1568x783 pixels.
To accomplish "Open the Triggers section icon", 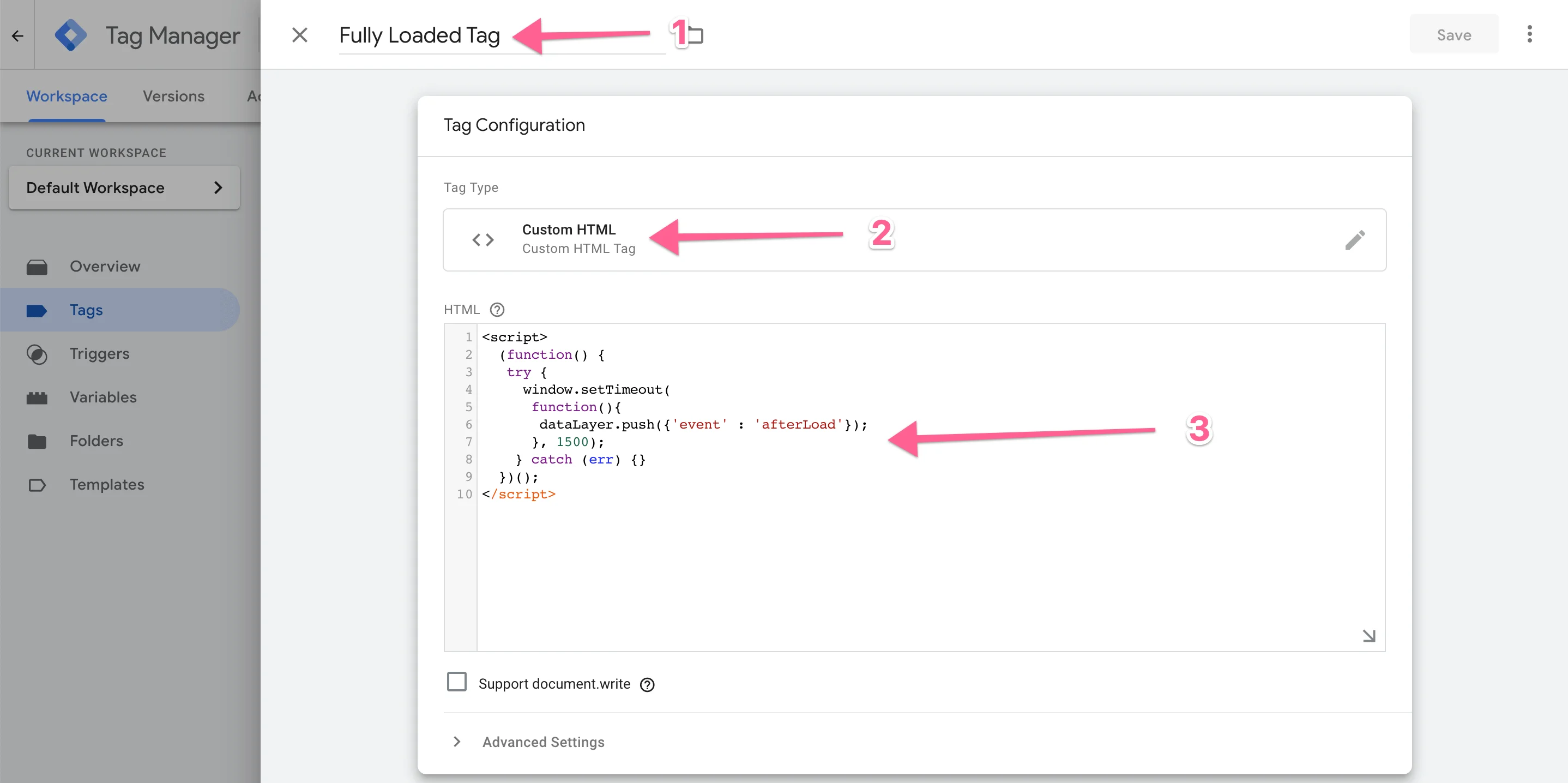I will point(37,354).
